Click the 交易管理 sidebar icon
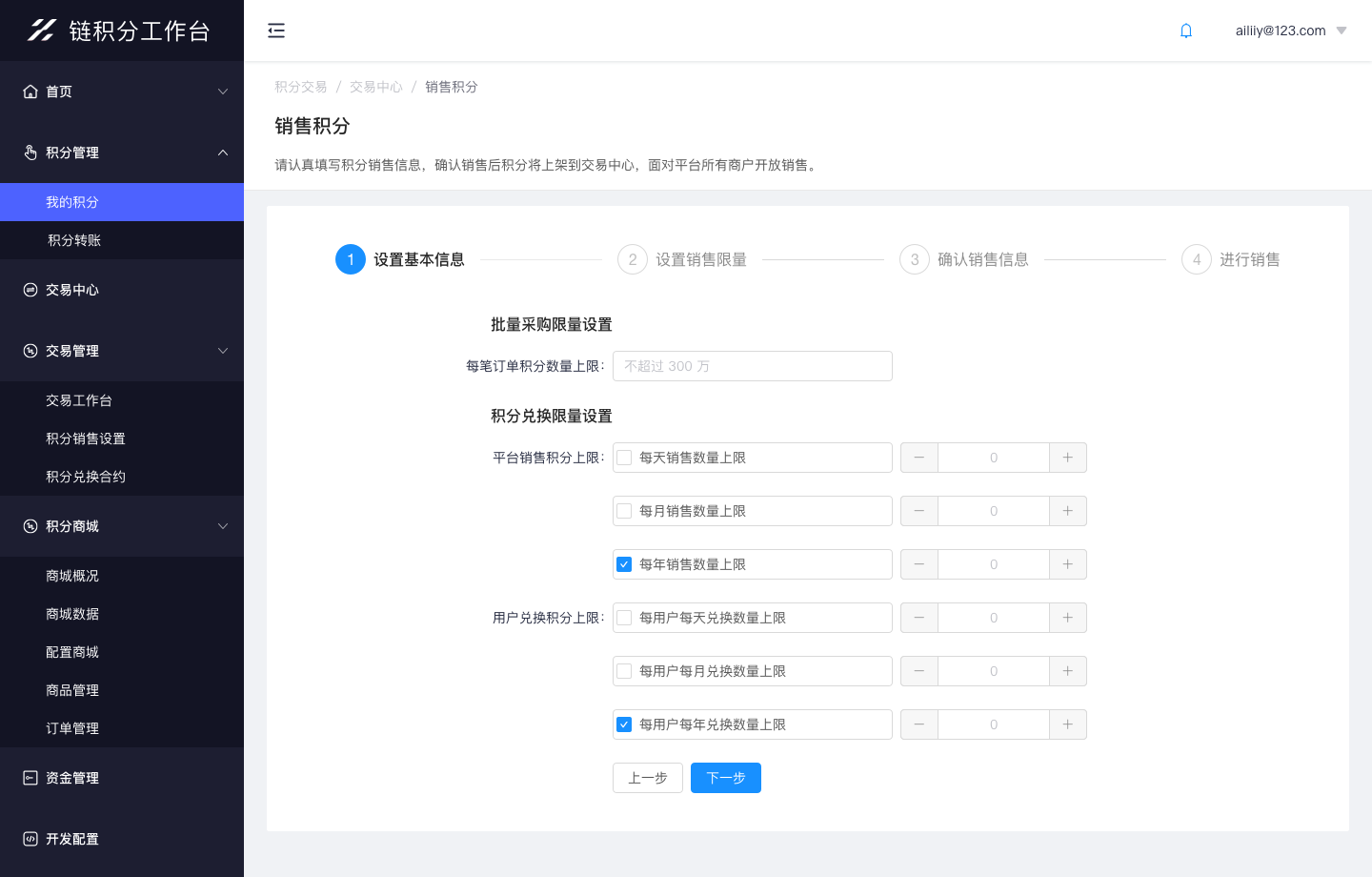Image resolution: width=1372 pixels, height=877 pixels. [30, 351]
